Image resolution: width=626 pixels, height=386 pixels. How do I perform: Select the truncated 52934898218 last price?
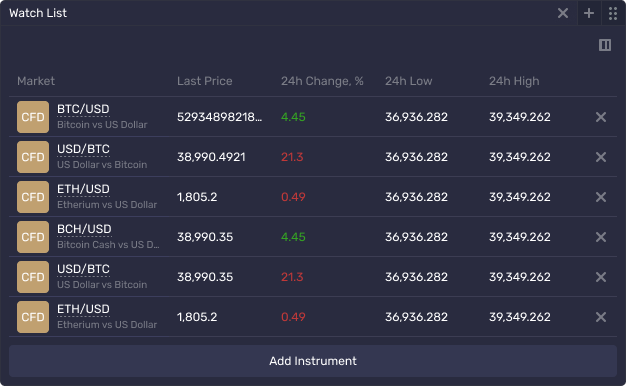[220, 117]
